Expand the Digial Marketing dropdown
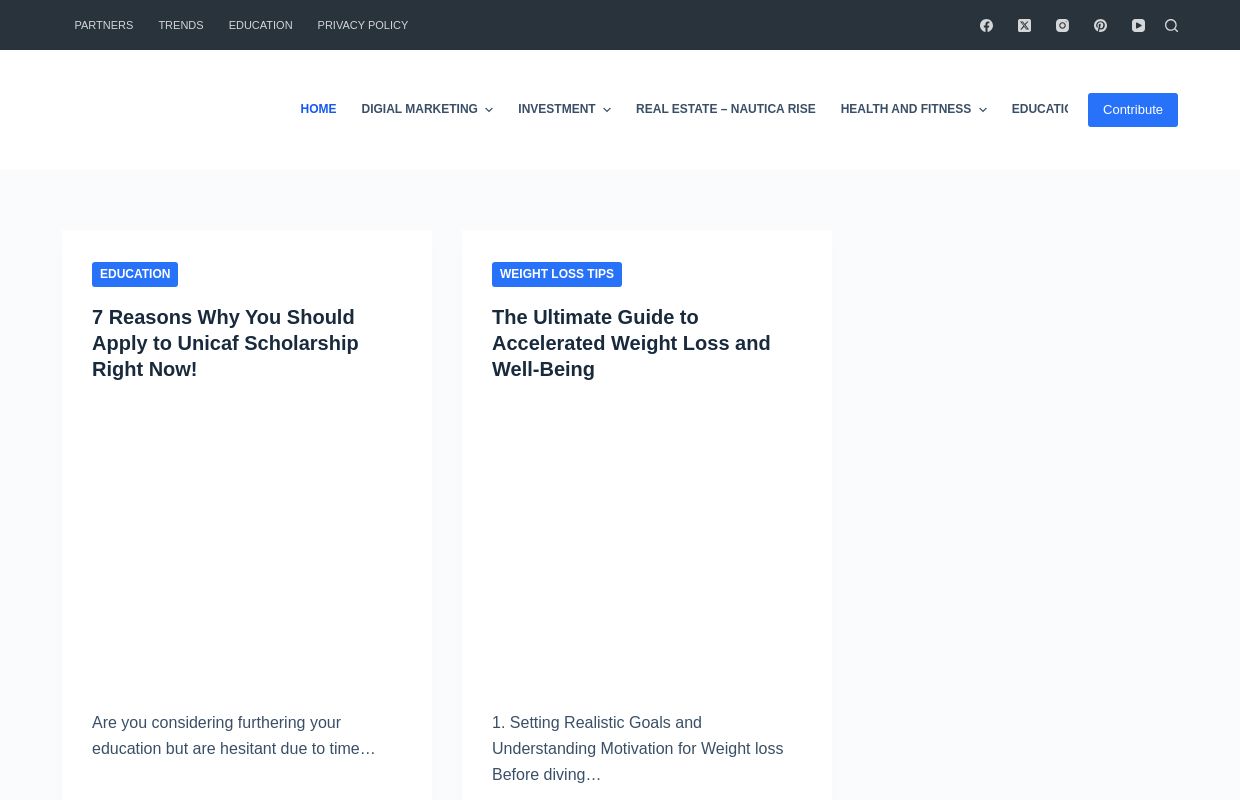This screenshot has width=1240, height=800. (x=488, y=110)
